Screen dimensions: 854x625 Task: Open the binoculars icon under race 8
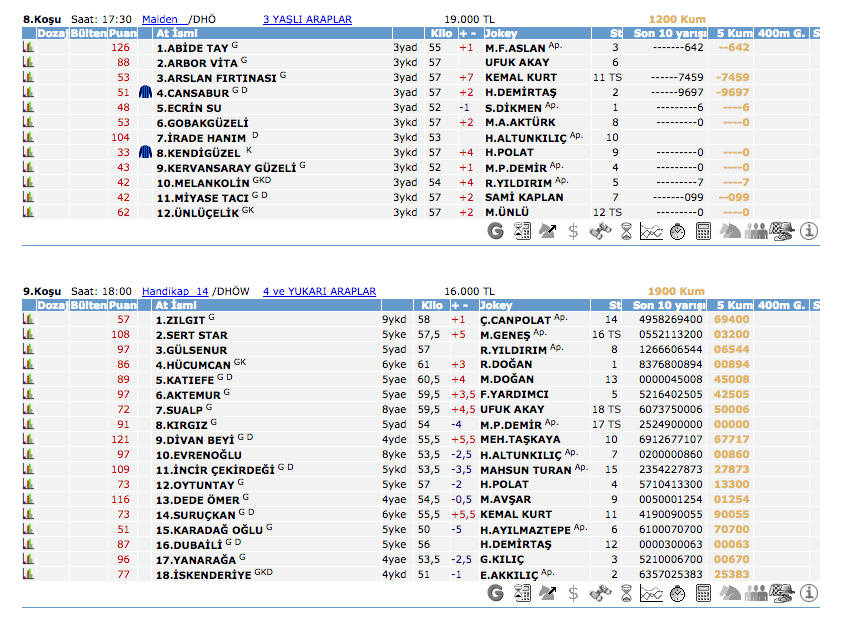click(599, 232)
